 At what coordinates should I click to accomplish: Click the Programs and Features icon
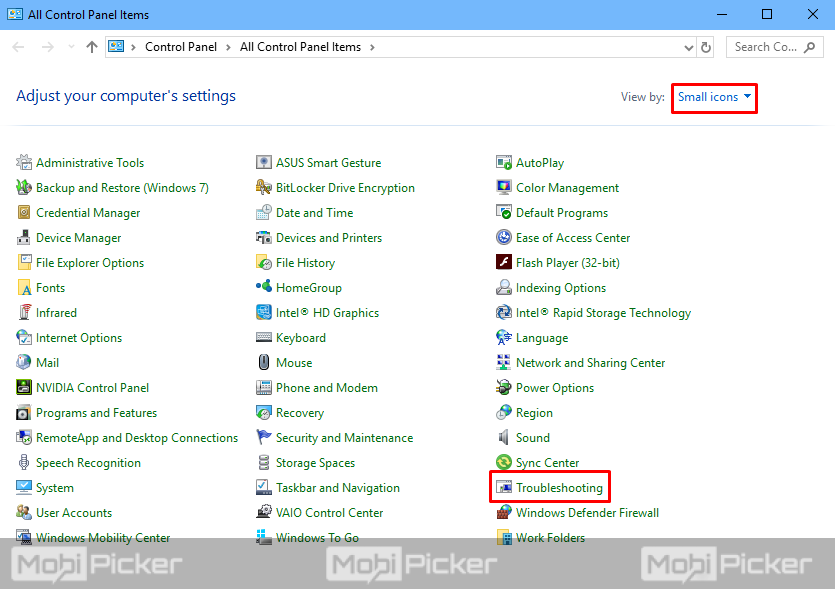[x=24, y=413]
